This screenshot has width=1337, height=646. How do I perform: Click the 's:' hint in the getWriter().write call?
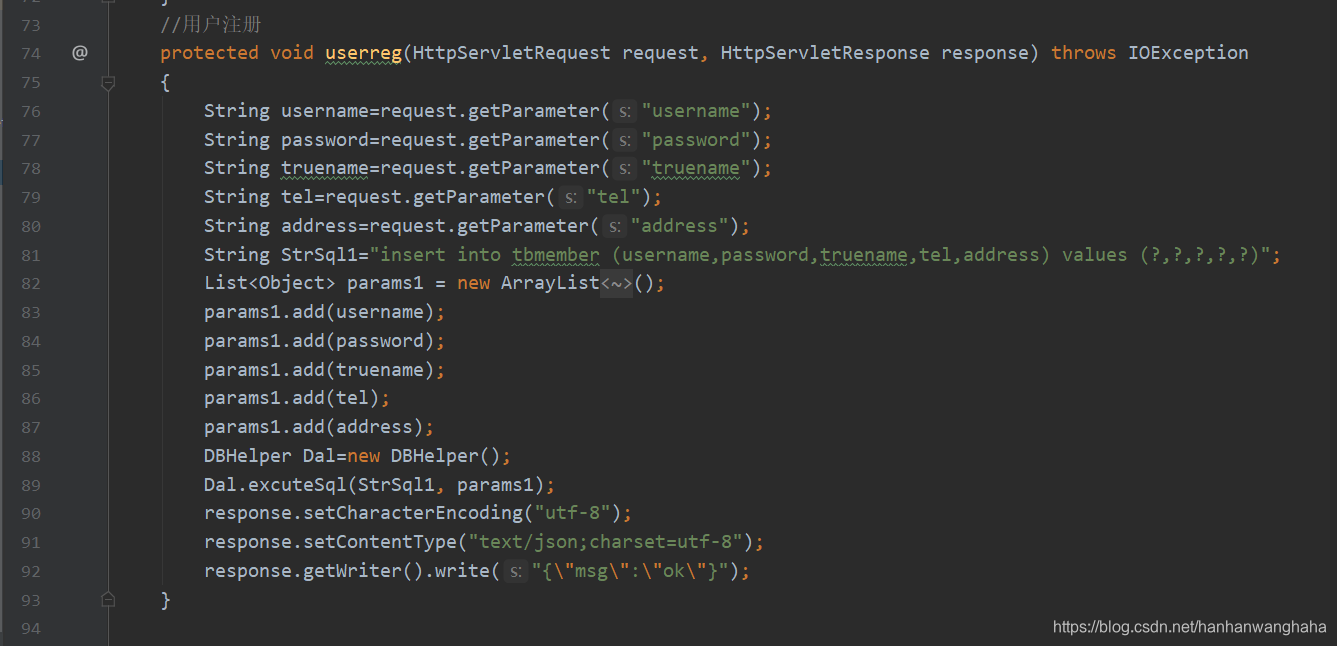tap(515, 571)
